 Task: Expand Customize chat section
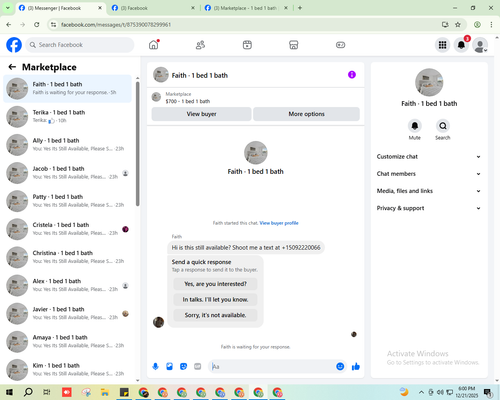pos(429,157)
